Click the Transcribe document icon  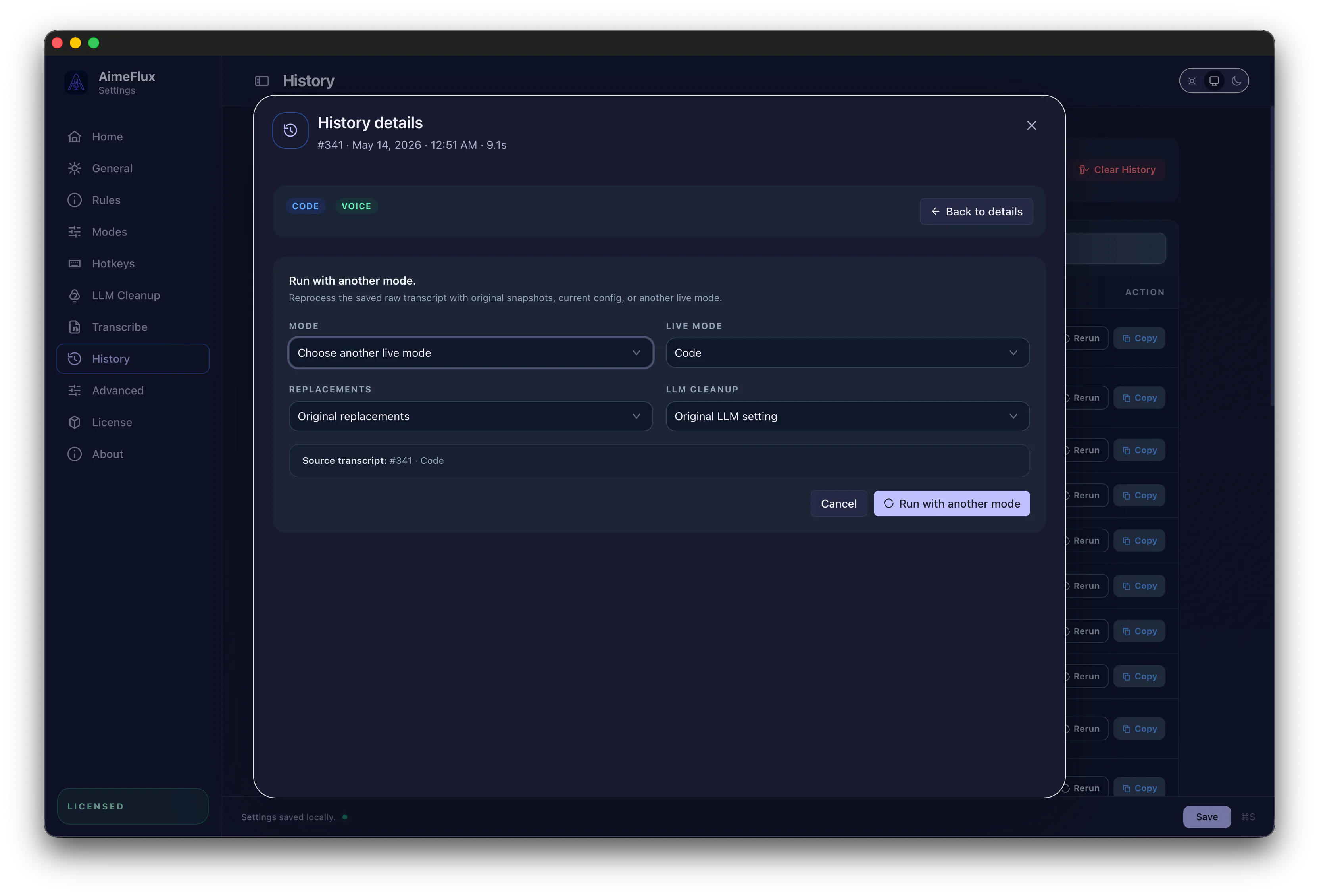click(x=74, y=327)
